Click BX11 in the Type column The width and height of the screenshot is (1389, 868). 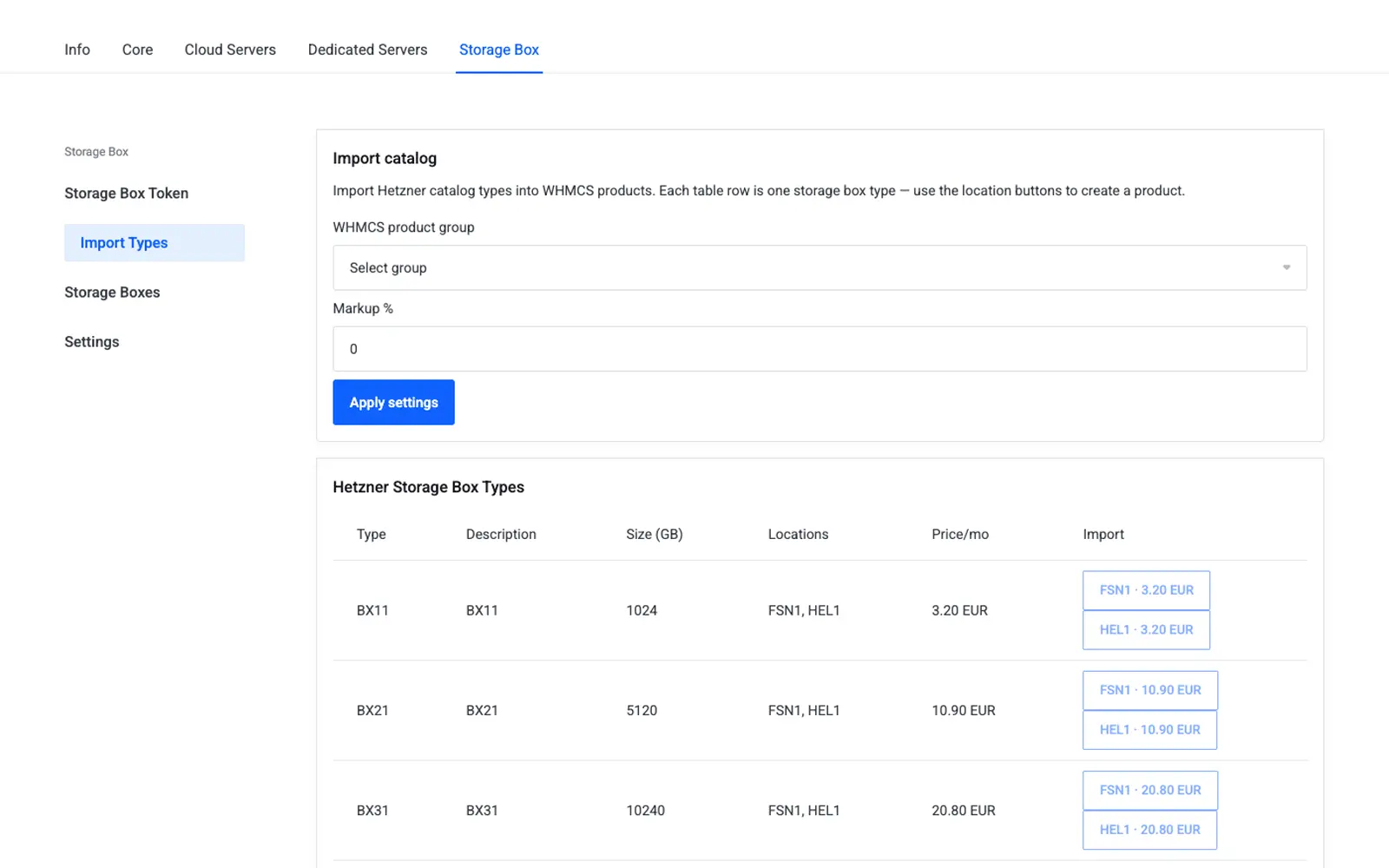pos(372,610)
